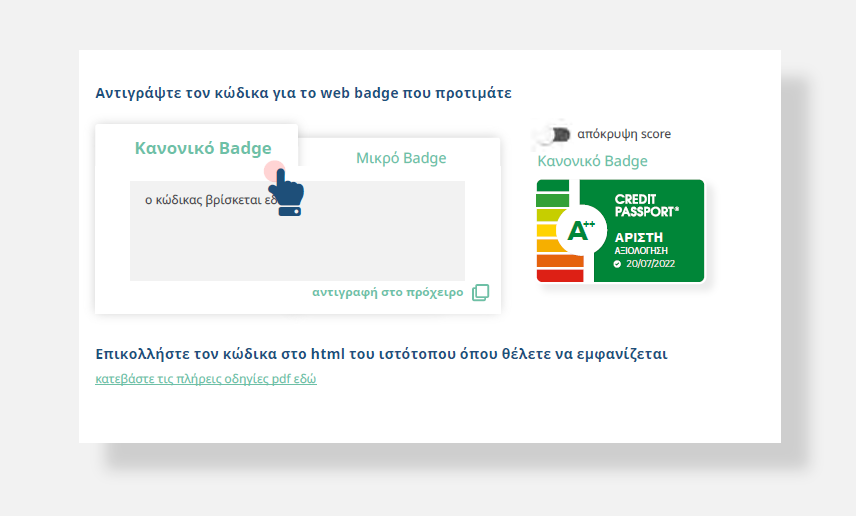The image size is (856, 516).
Task: Click the copy-to-clipboard icon
Action: (x=480, y=293)
